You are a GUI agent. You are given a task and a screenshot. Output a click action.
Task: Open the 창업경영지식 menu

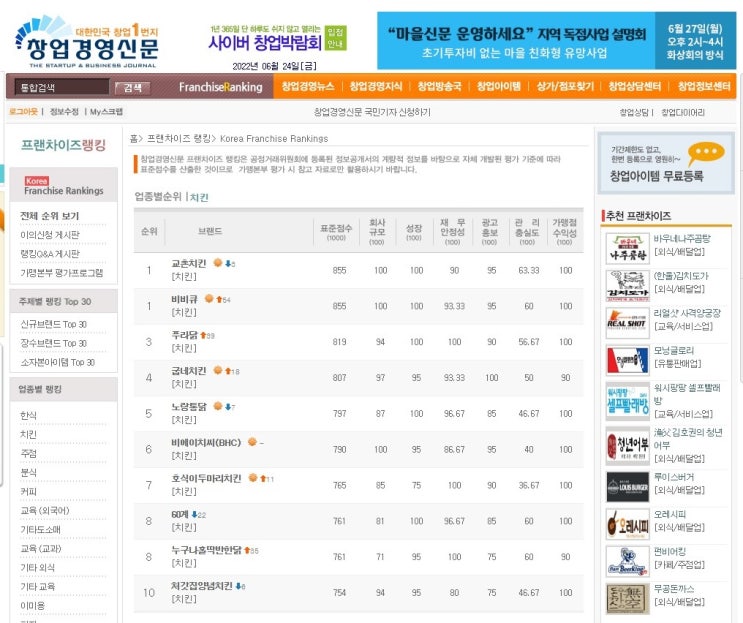pos(376,86)
